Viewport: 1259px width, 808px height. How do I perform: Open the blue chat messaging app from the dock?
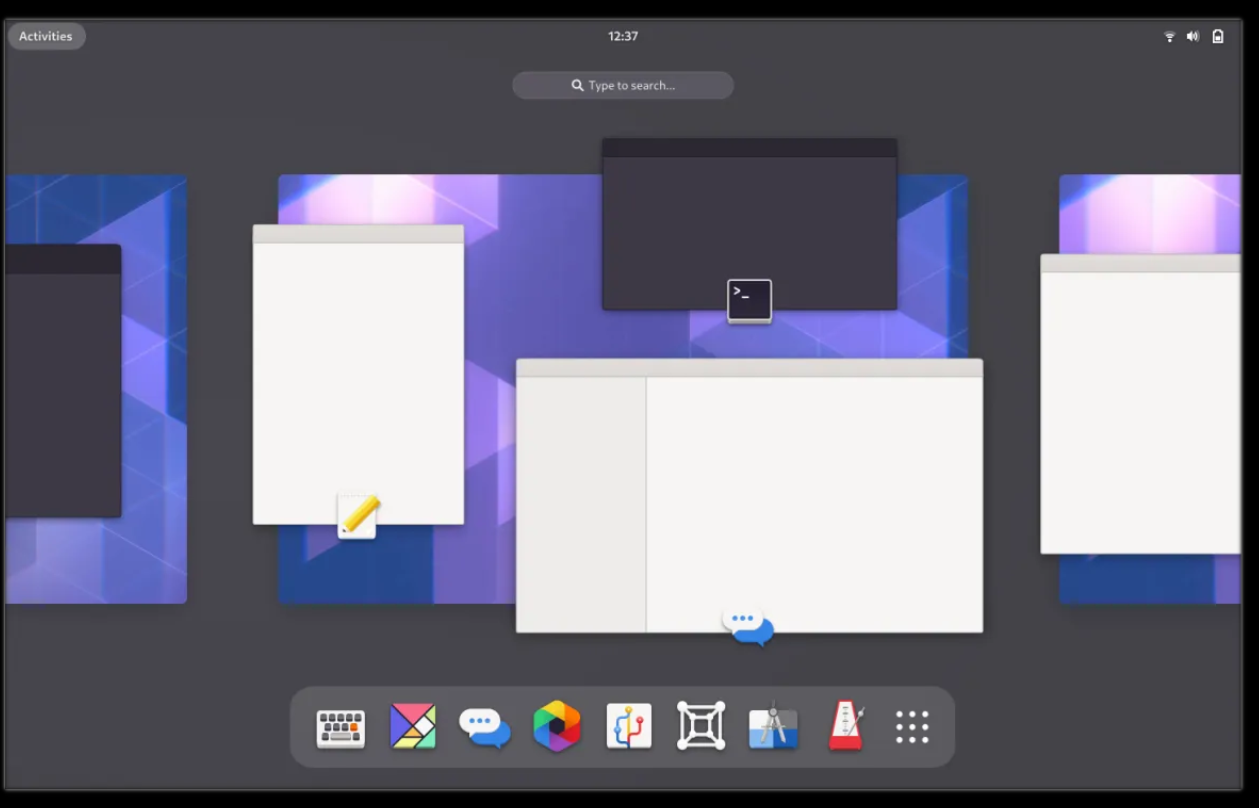tap(484, 726)
